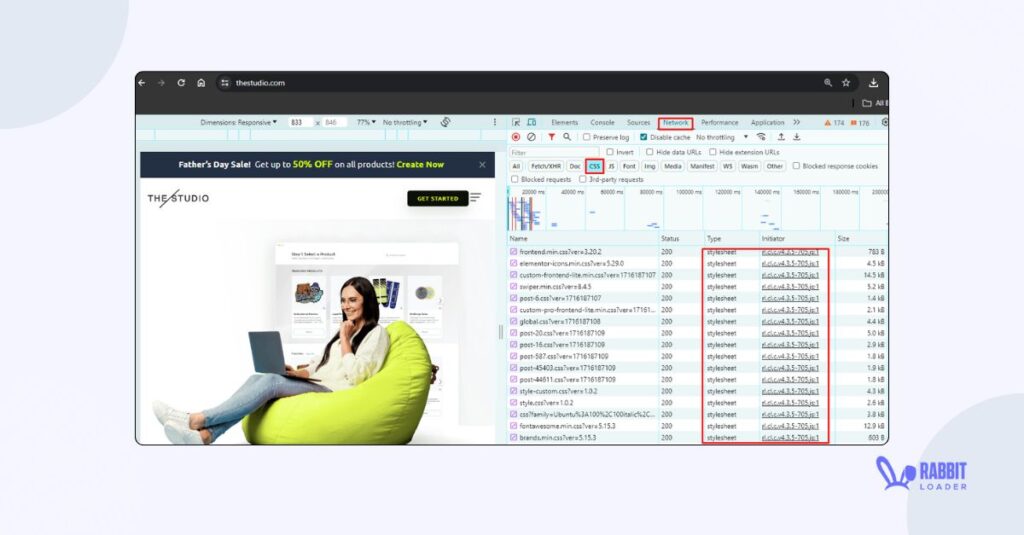Viewport: 1024px width, 535px height.
Task: Click the browser home icon
Action: coord(201,83)
